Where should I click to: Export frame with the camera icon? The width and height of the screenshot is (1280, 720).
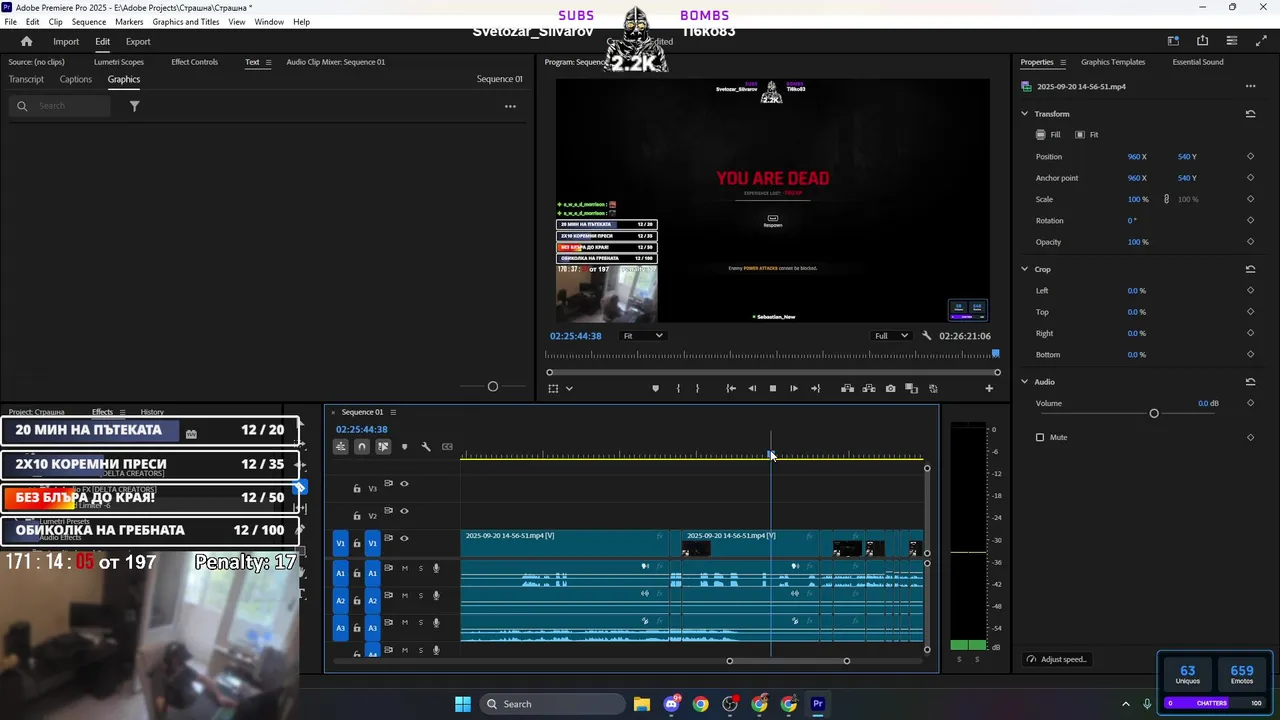tap(890, 388)
